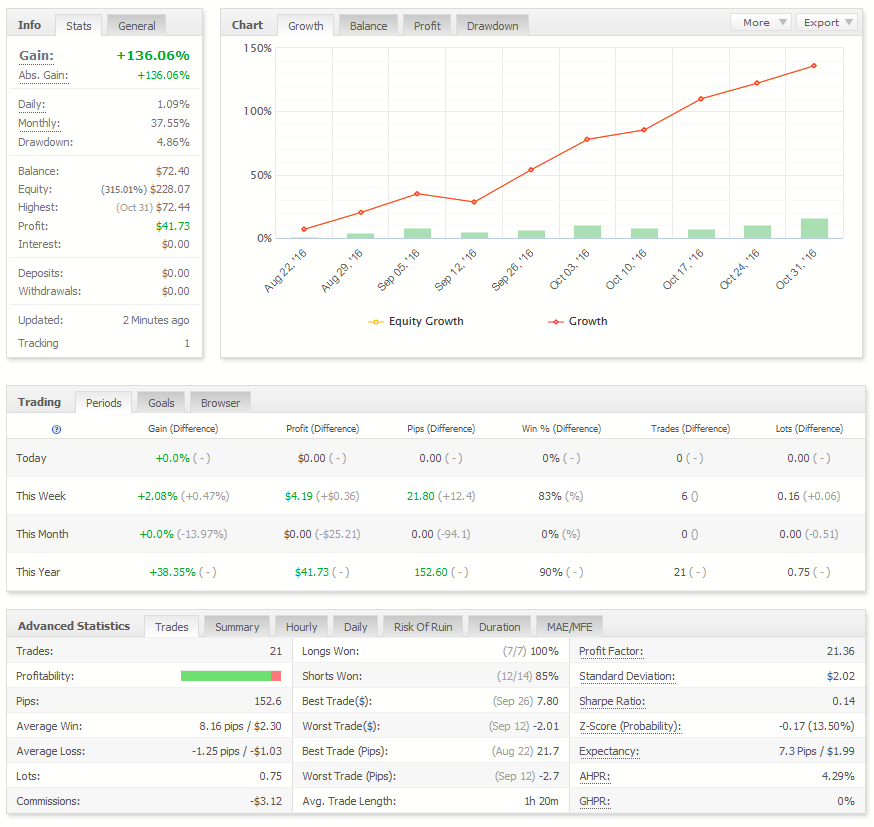This screenshot has height=827, width=874.
Task: Open the Summary statistics tab
Action: [237, 626]
